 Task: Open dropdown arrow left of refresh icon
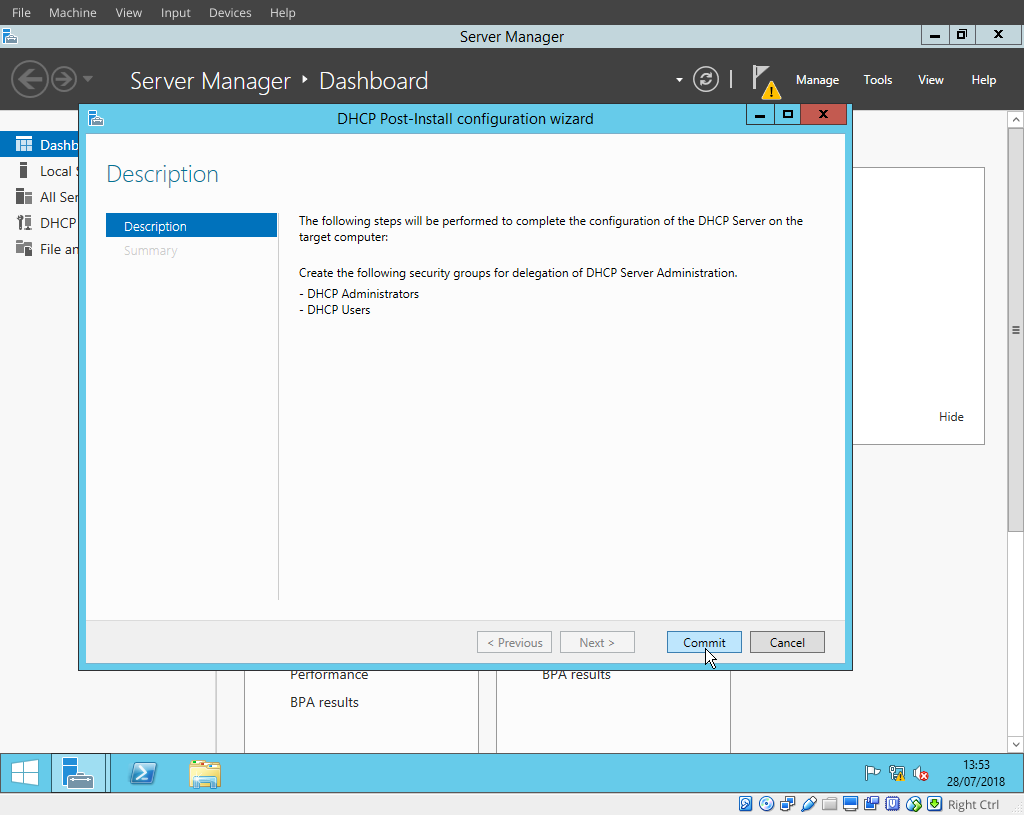tap(679, 80)
